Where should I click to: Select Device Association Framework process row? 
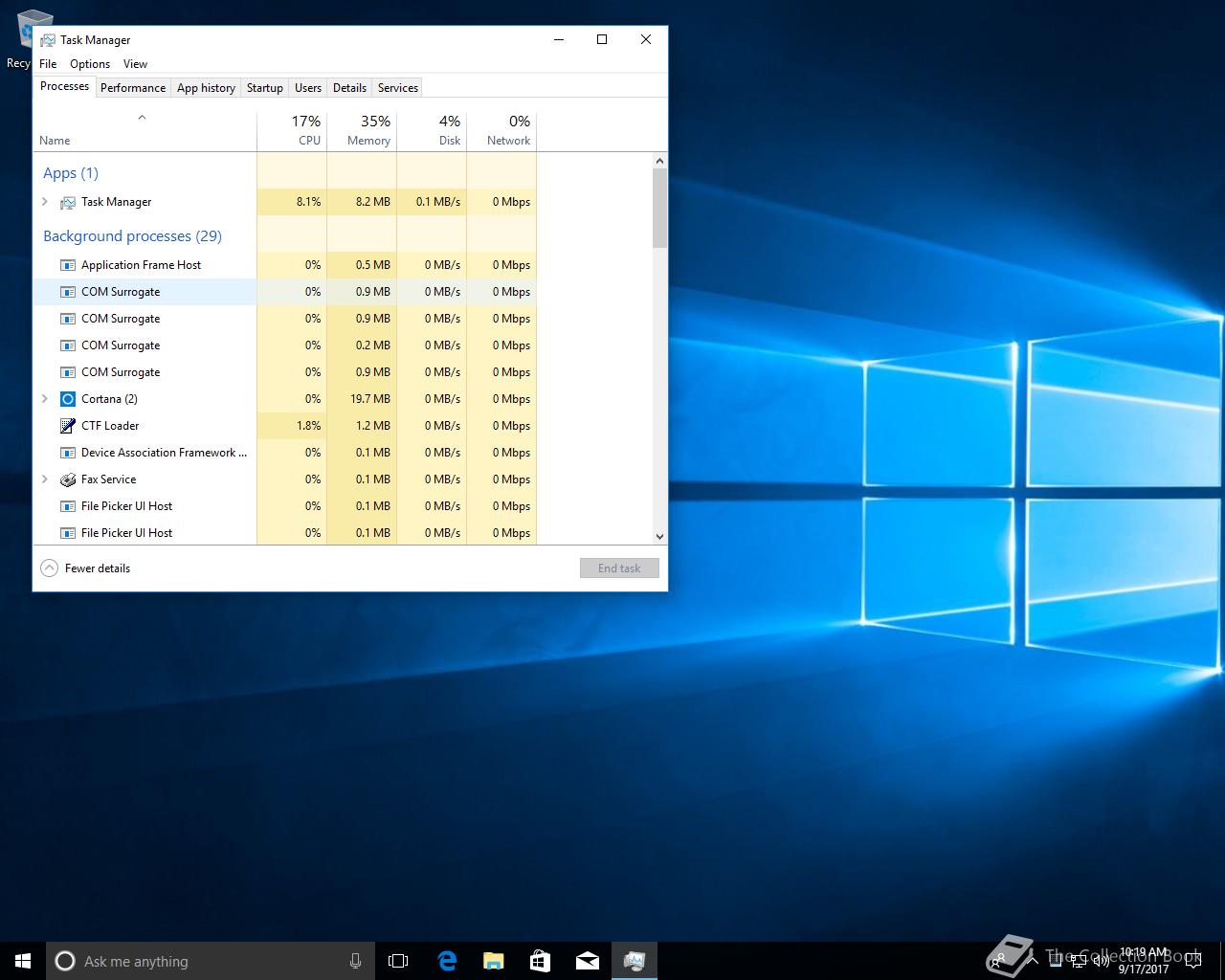[285, 453]
